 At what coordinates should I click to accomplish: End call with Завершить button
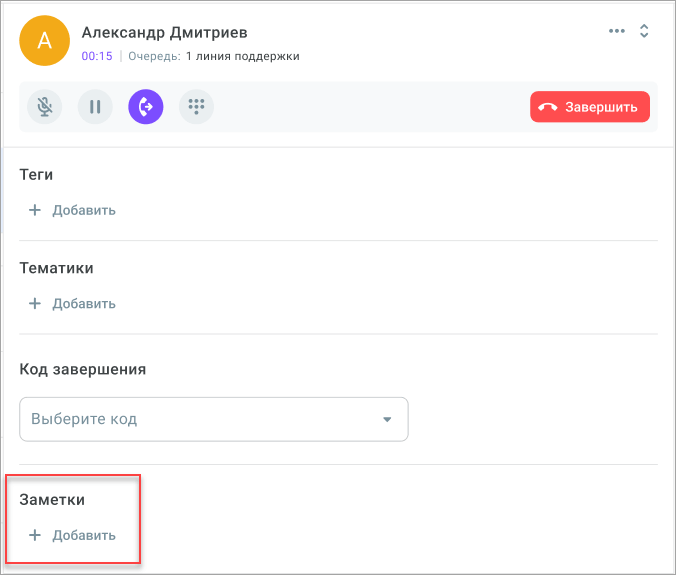590,107
